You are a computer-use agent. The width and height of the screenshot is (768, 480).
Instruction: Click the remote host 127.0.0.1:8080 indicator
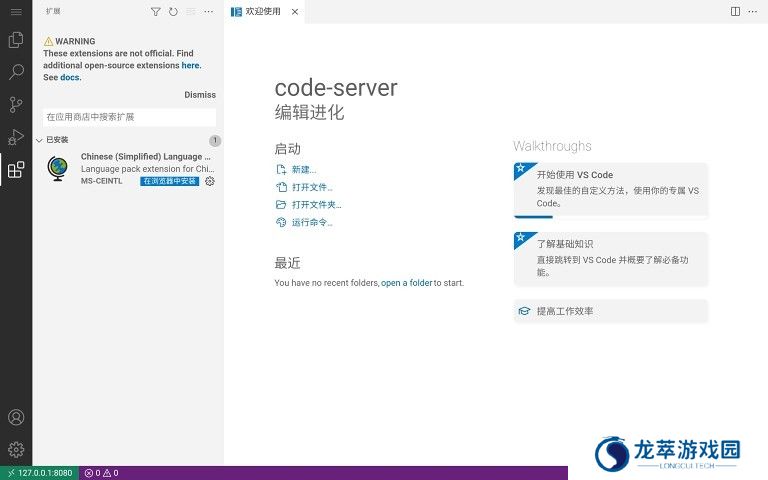click(x=40, y=473)
